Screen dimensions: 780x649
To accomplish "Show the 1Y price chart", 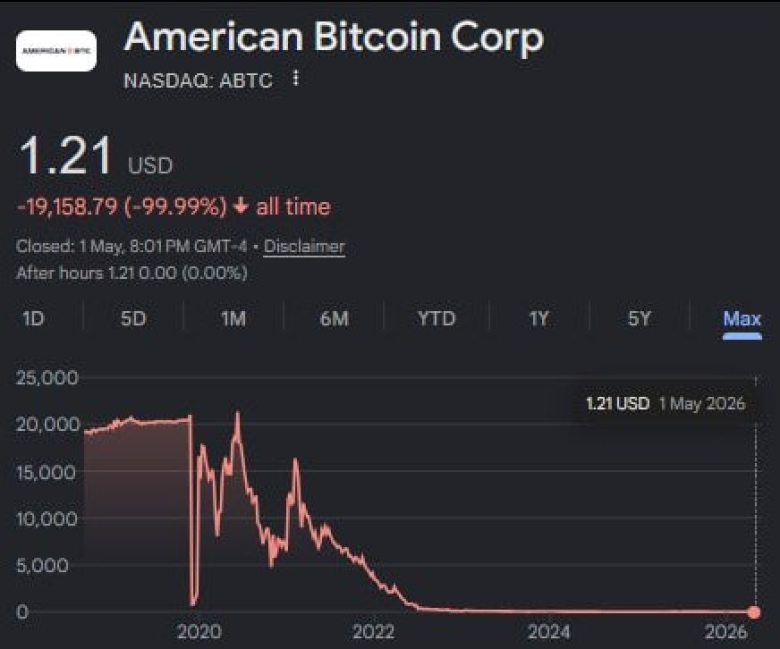I will coord(538,318).
